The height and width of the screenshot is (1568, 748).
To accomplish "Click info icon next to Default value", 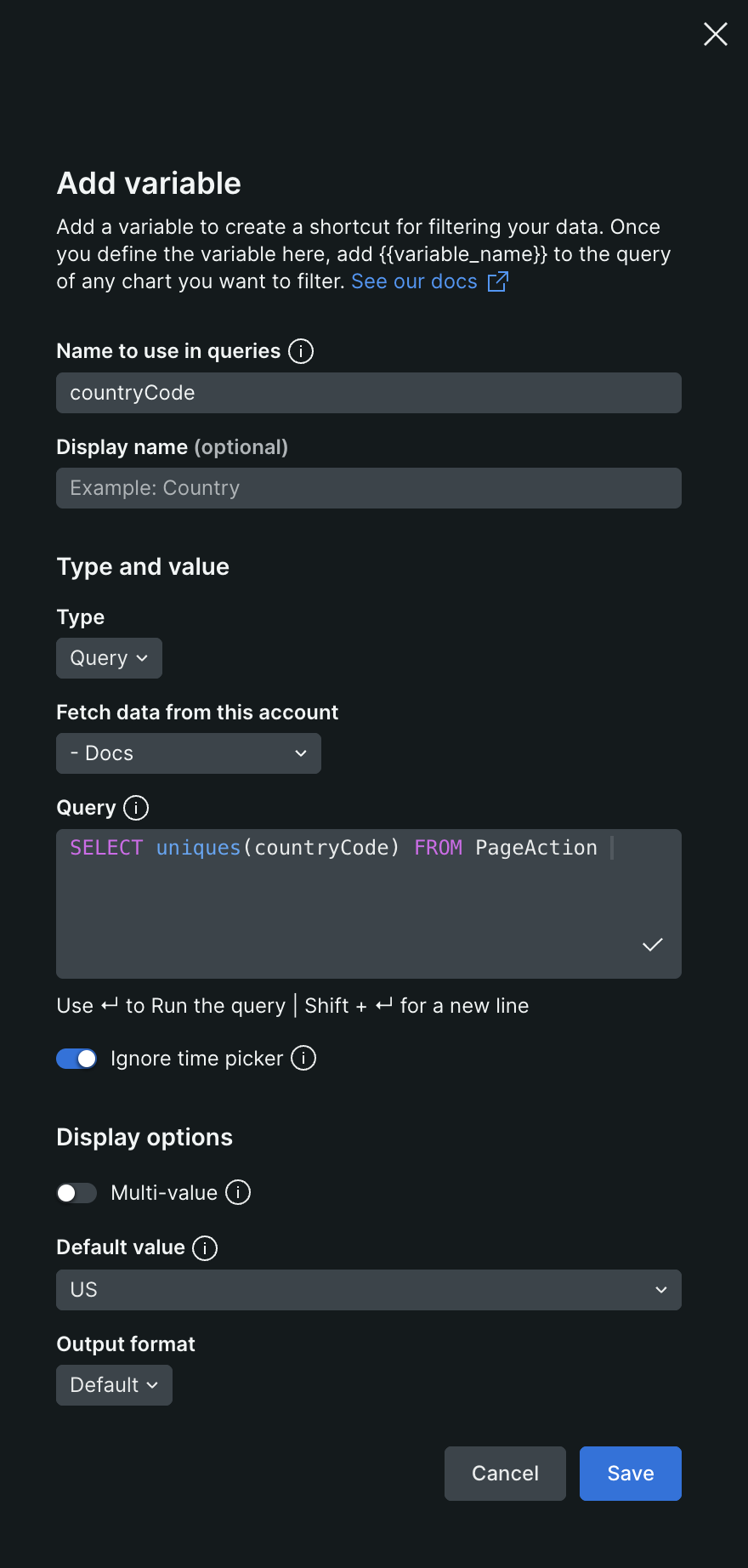I will 205,1247.
